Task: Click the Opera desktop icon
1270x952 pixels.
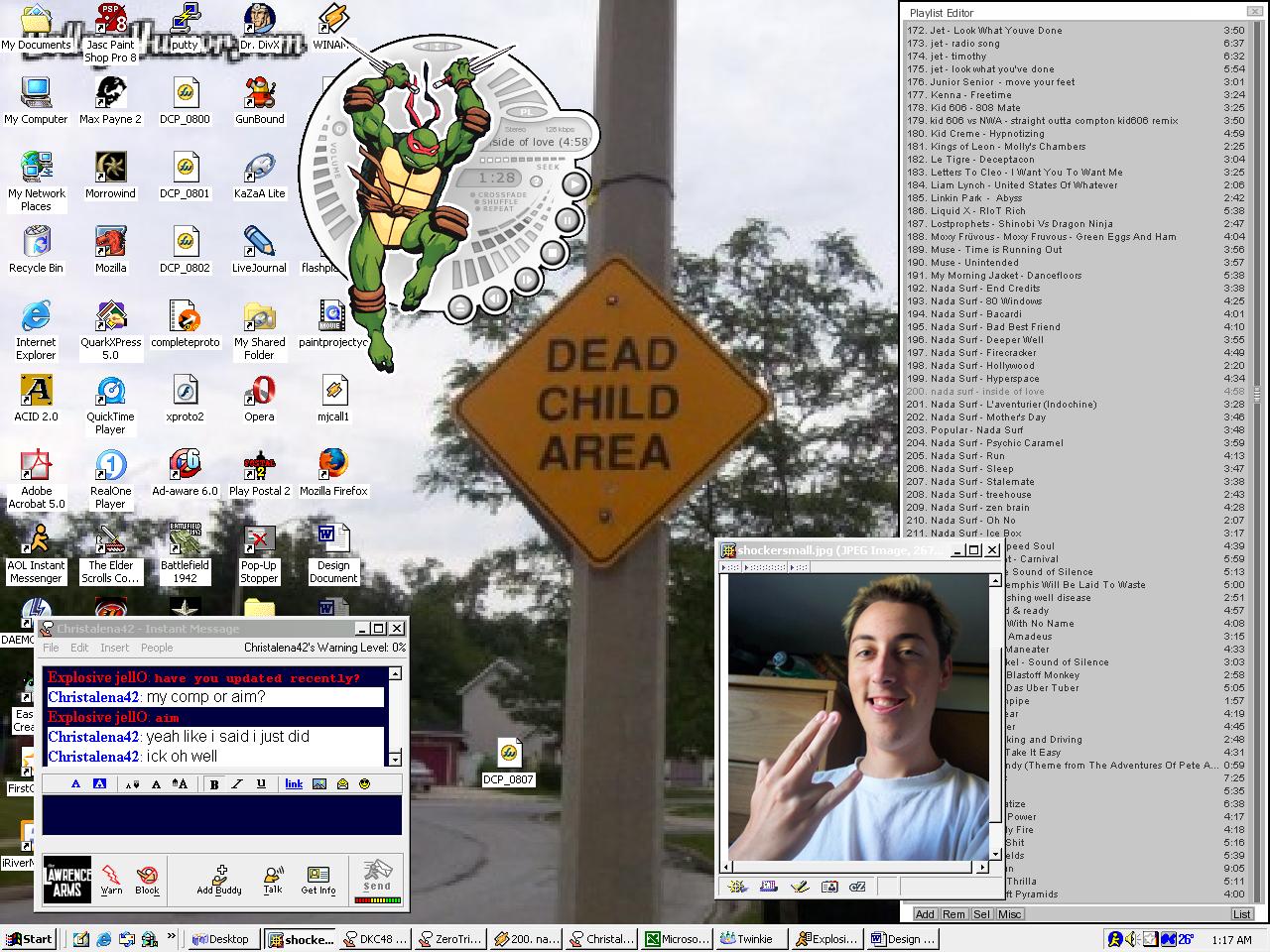Action: click(259, 400)
